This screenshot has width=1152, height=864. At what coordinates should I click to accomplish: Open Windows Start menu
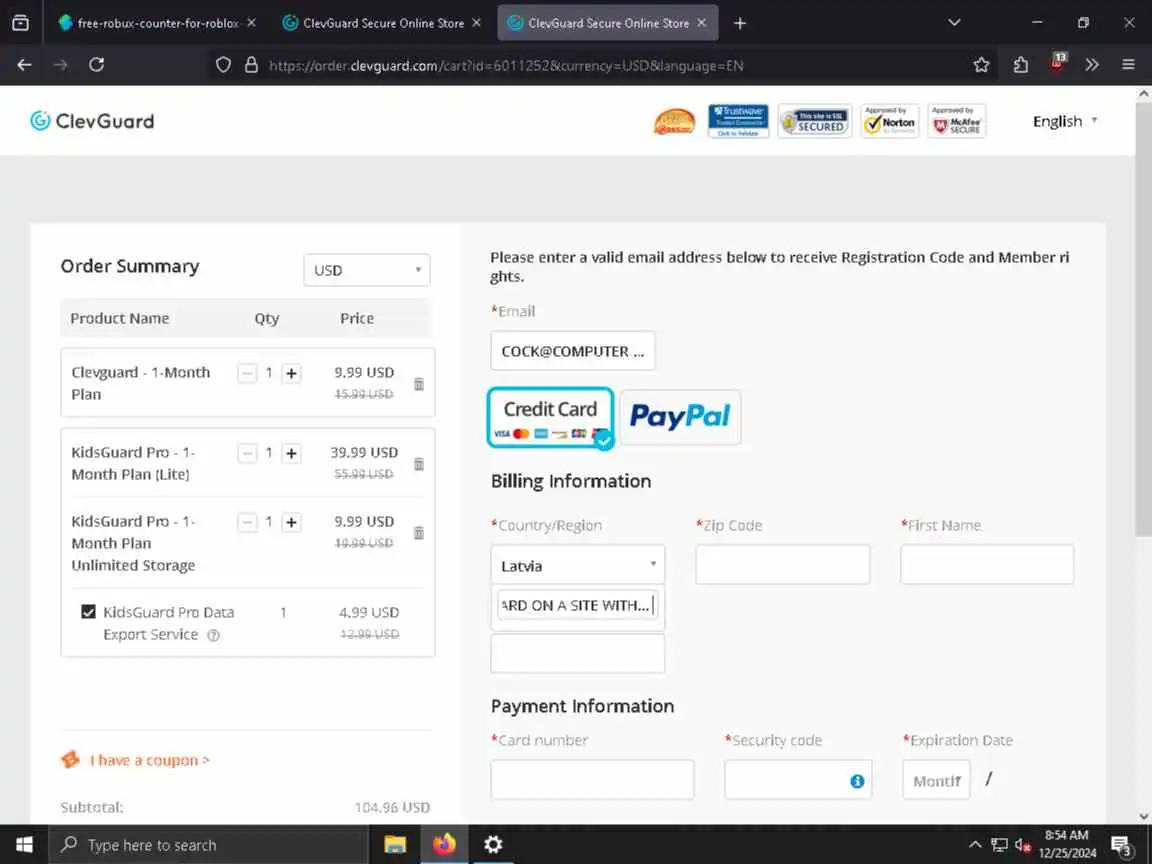24,845
